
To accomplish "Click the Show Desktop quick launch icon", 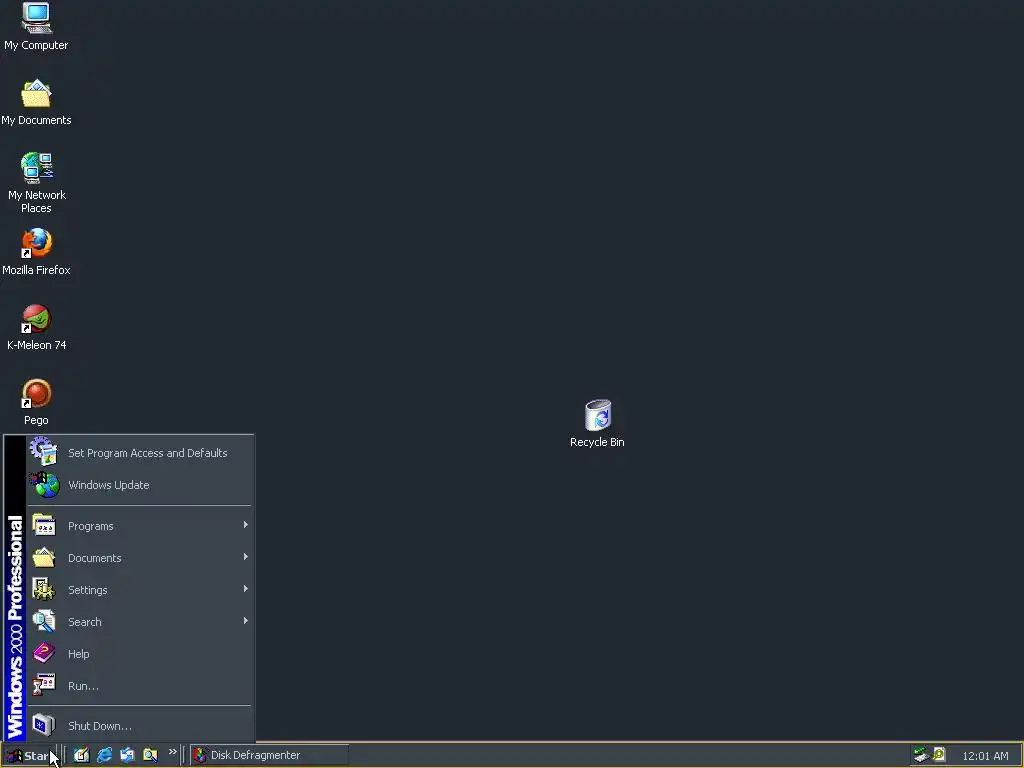I will tap(81, 755).
